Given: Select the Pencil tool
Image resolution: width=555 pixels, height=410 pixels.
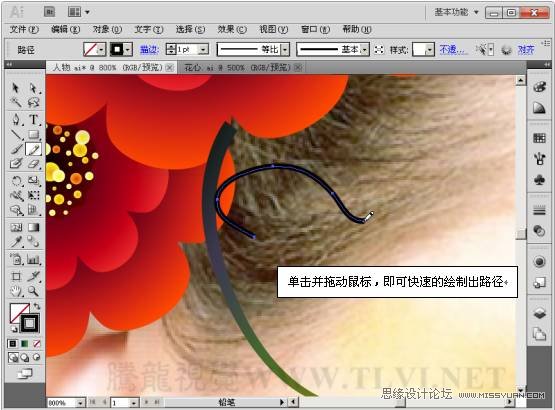Looking at the screenshot, I should click(34, 149).
